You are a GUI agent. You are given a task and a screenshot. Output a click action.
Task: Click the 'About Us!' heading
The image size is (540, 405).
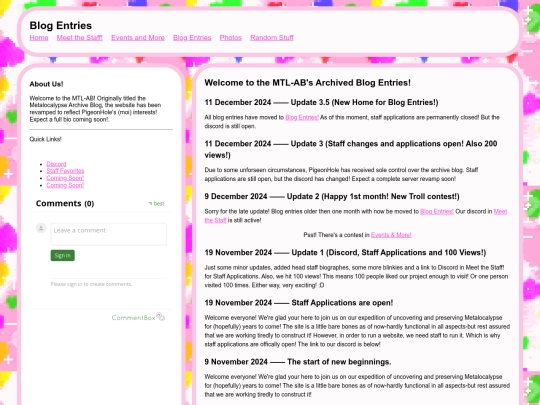point(46,84)
